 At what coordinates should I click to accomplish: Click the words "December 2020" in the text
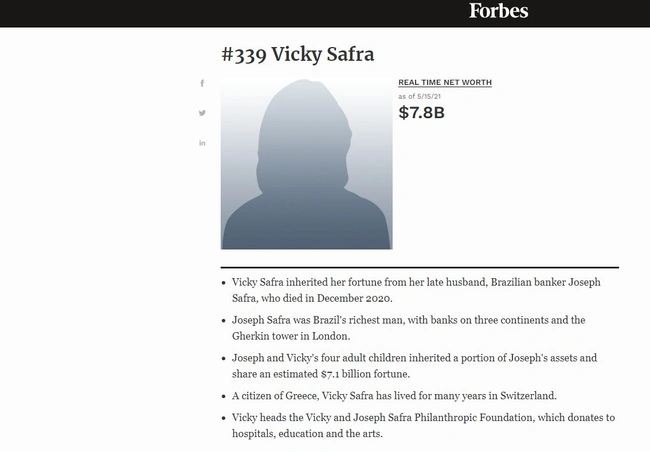[356, 298]
